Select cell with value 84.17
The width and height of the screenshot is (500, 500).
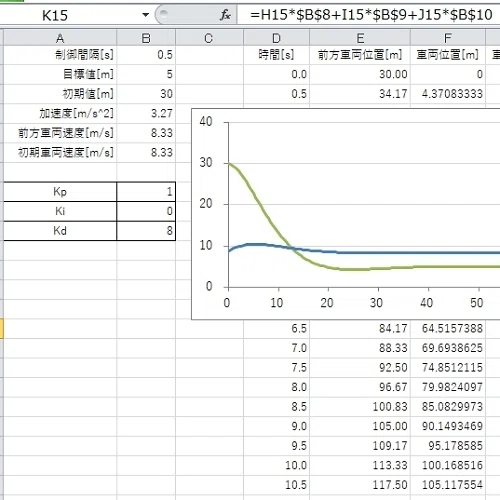tap(360, 329)
